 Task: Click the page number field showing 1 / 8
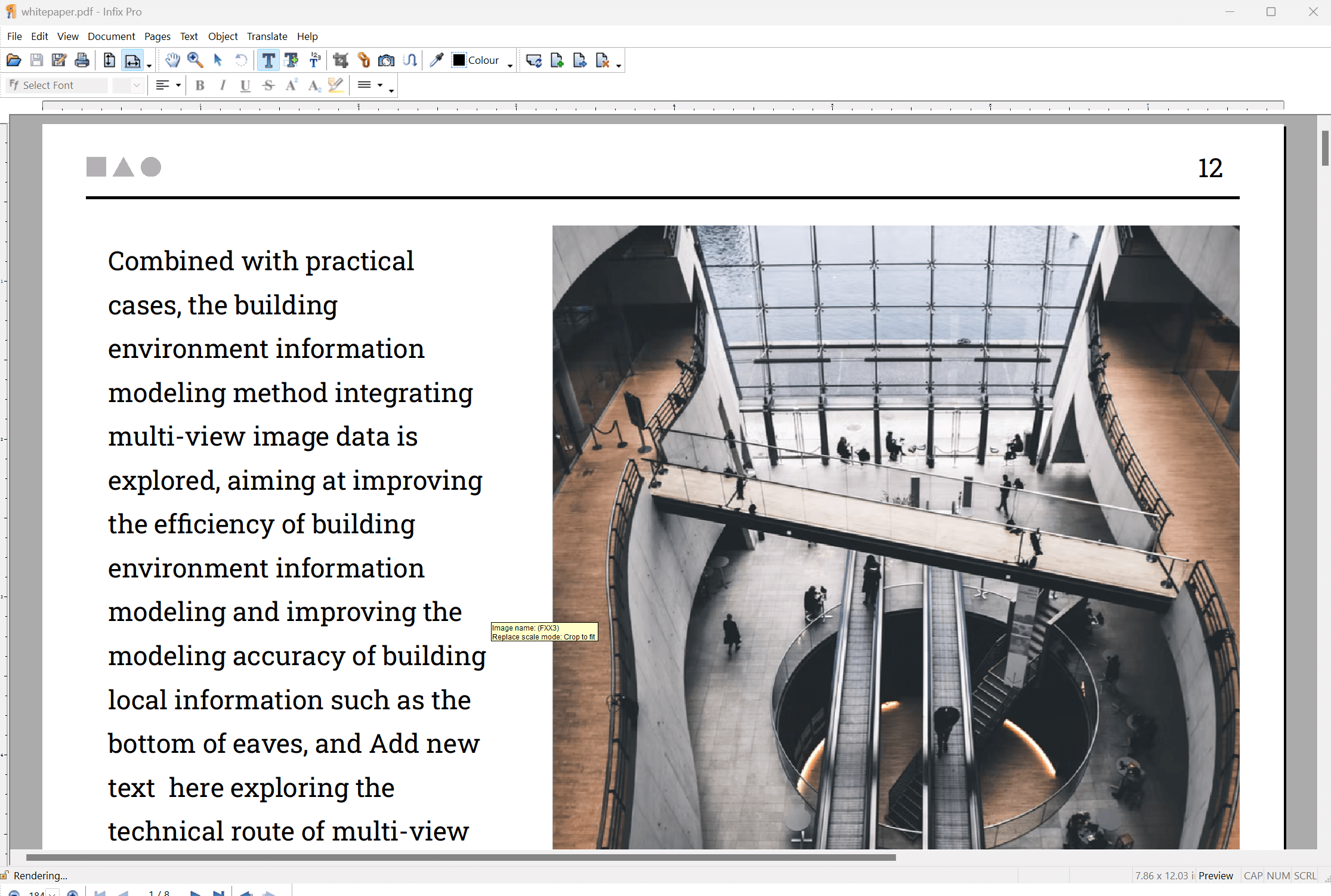(159, 892)
